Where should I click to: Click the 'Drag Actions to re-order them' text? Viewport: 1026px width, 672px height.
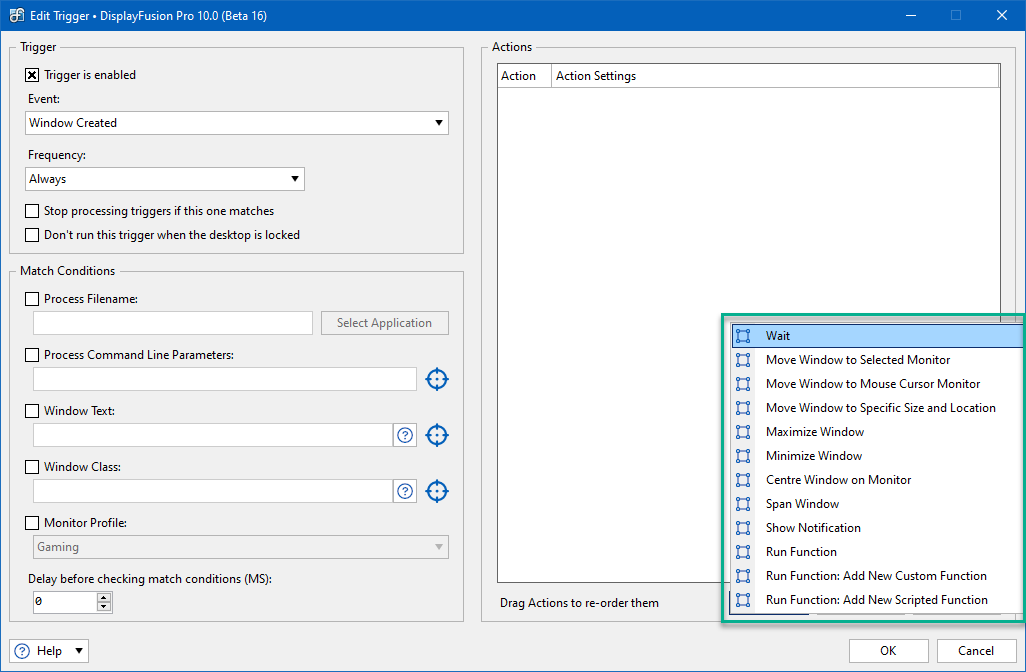coord(579,603)
